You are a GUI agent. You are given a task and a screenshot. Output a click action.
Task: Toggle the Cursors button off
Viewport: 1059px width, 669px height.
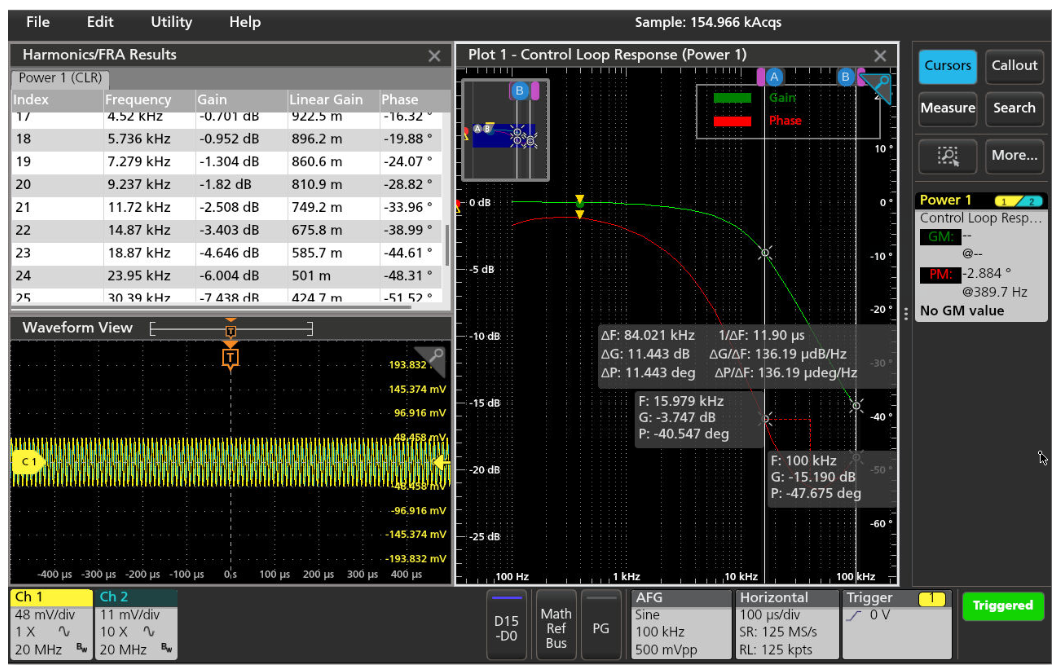pyautogui.click(x=947, y=66)
